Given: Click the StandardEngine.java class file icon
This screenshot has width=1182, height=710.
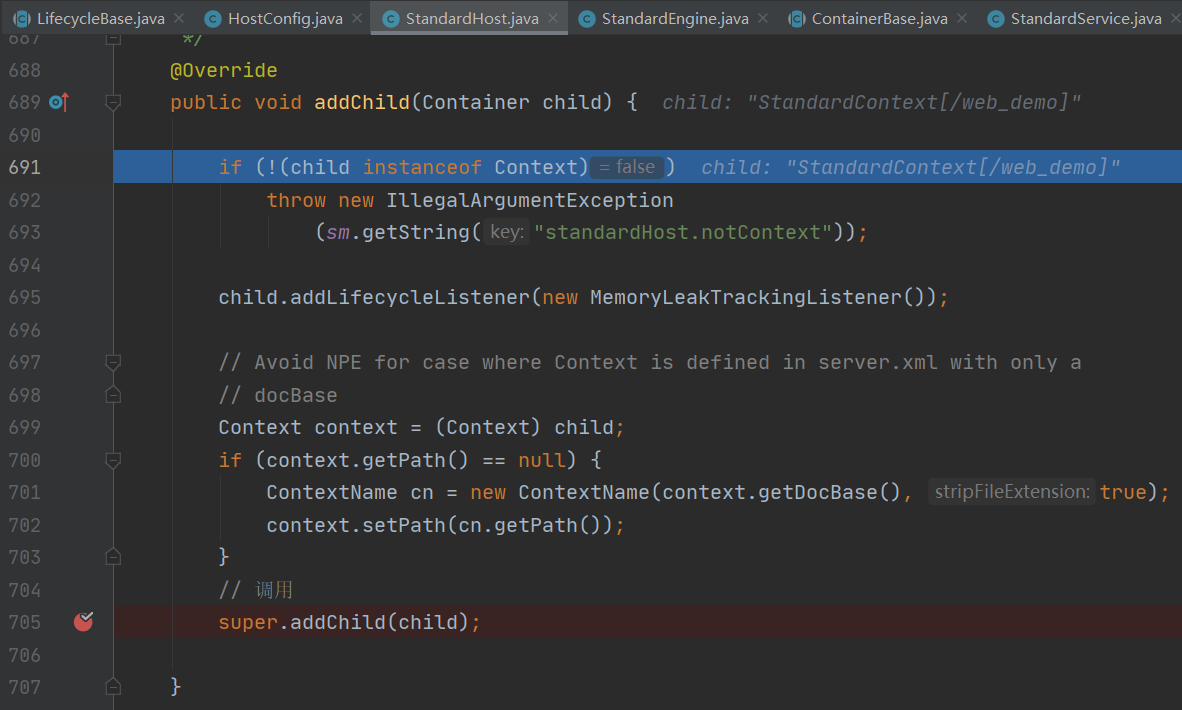Looking at the screenshot, I should coord(586,19).
